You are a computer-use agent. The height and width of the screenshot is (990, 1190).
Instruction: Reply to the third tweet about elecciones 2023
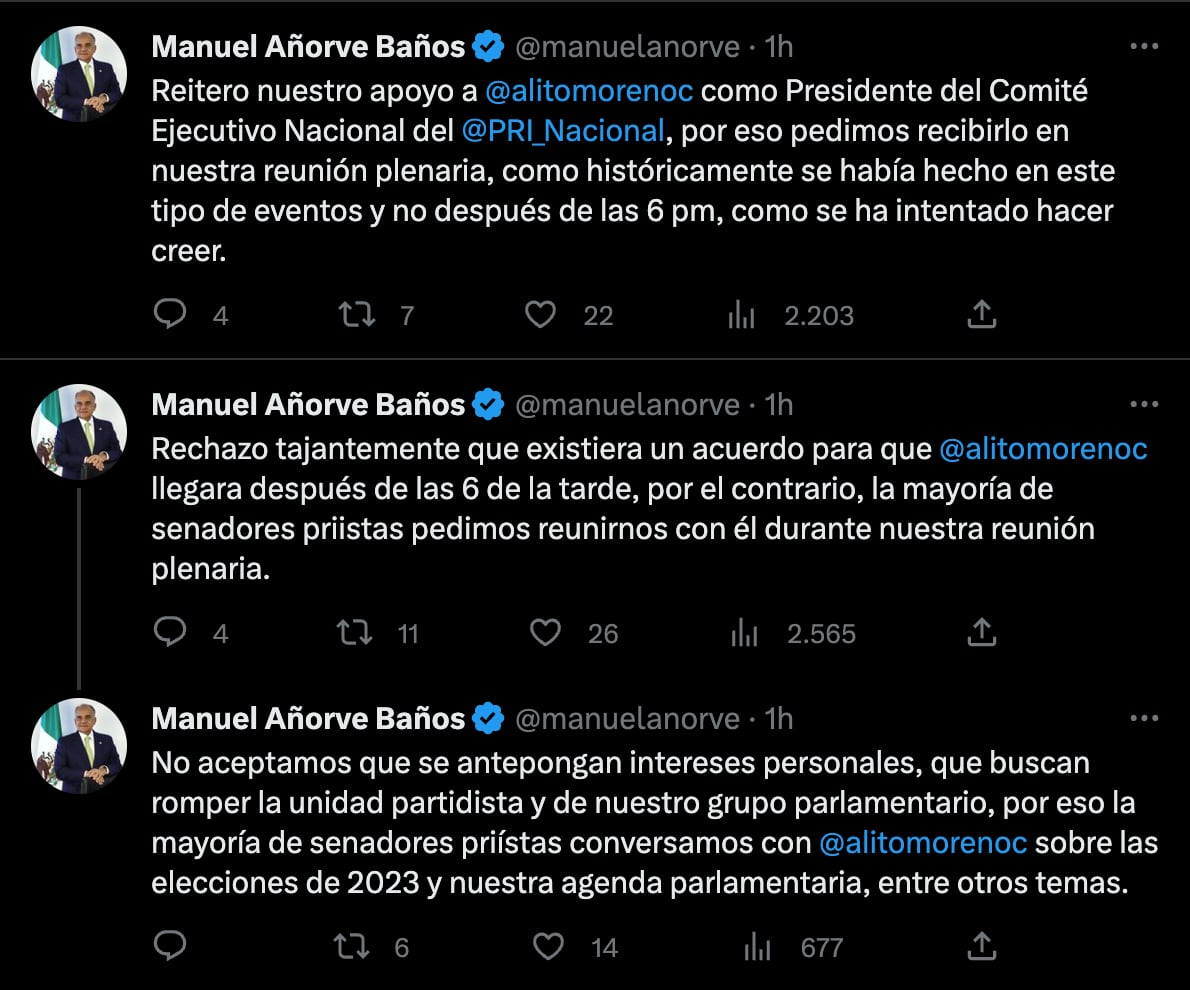click(x=170, y=947)
